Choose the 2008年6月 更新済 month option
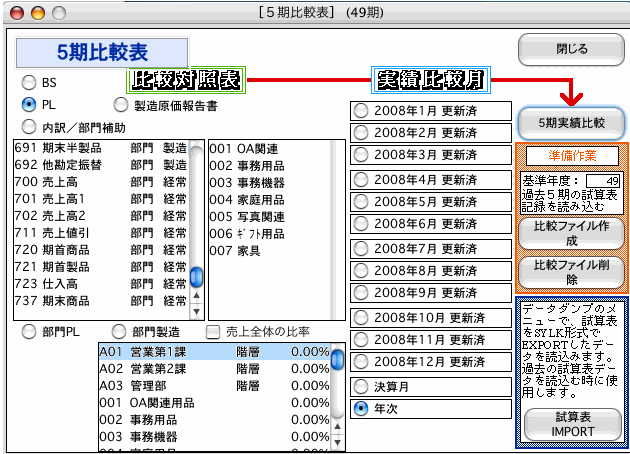 pos(361,224)
